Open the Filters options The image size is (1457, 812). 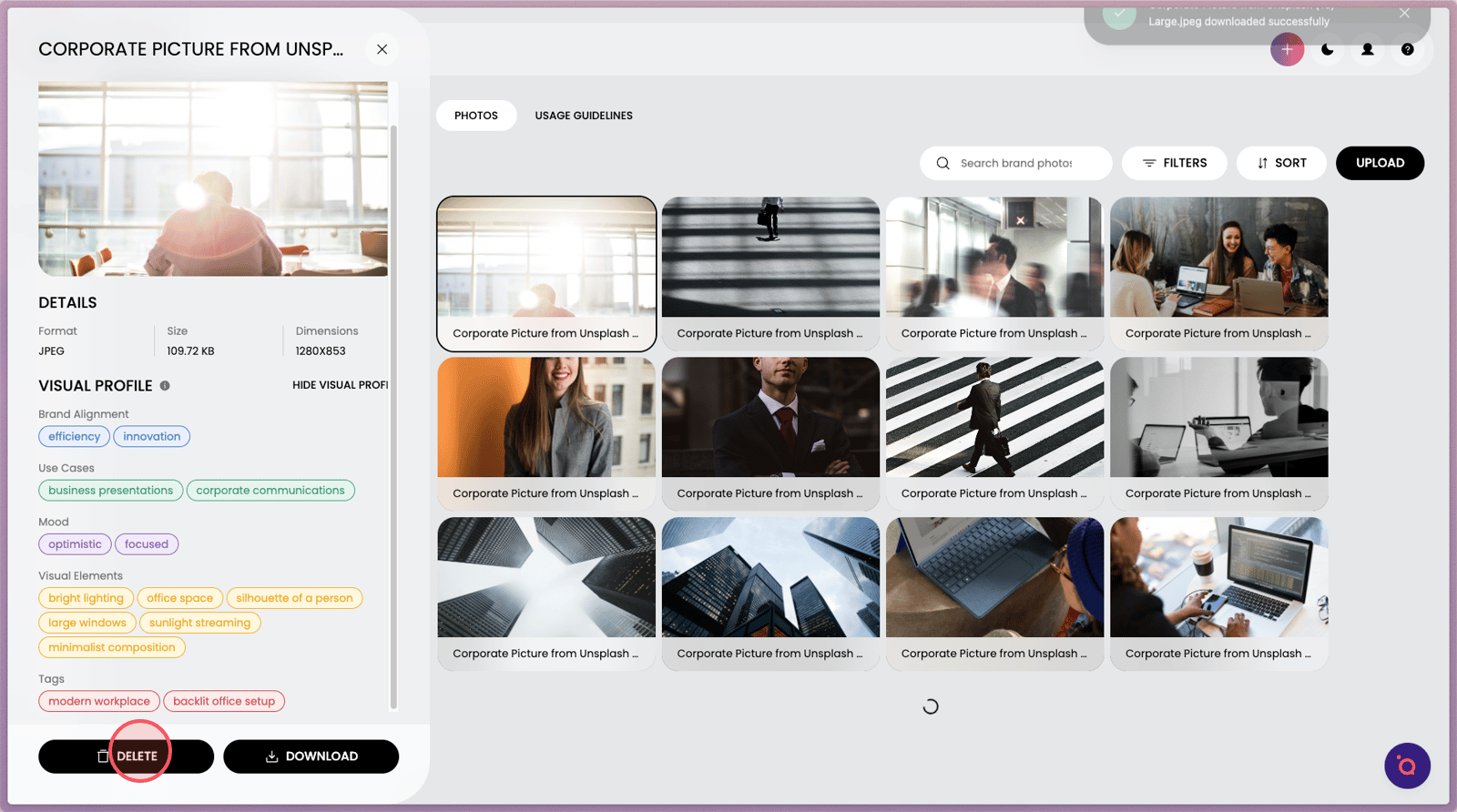coord(1174,163)
